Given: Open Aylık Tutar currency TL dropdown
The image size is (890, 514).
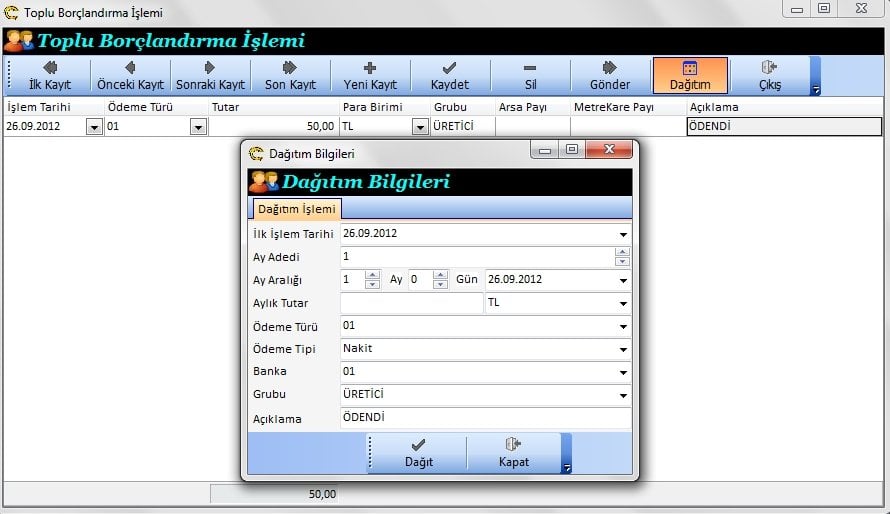Looking at the screenshot, I should 623,304.
